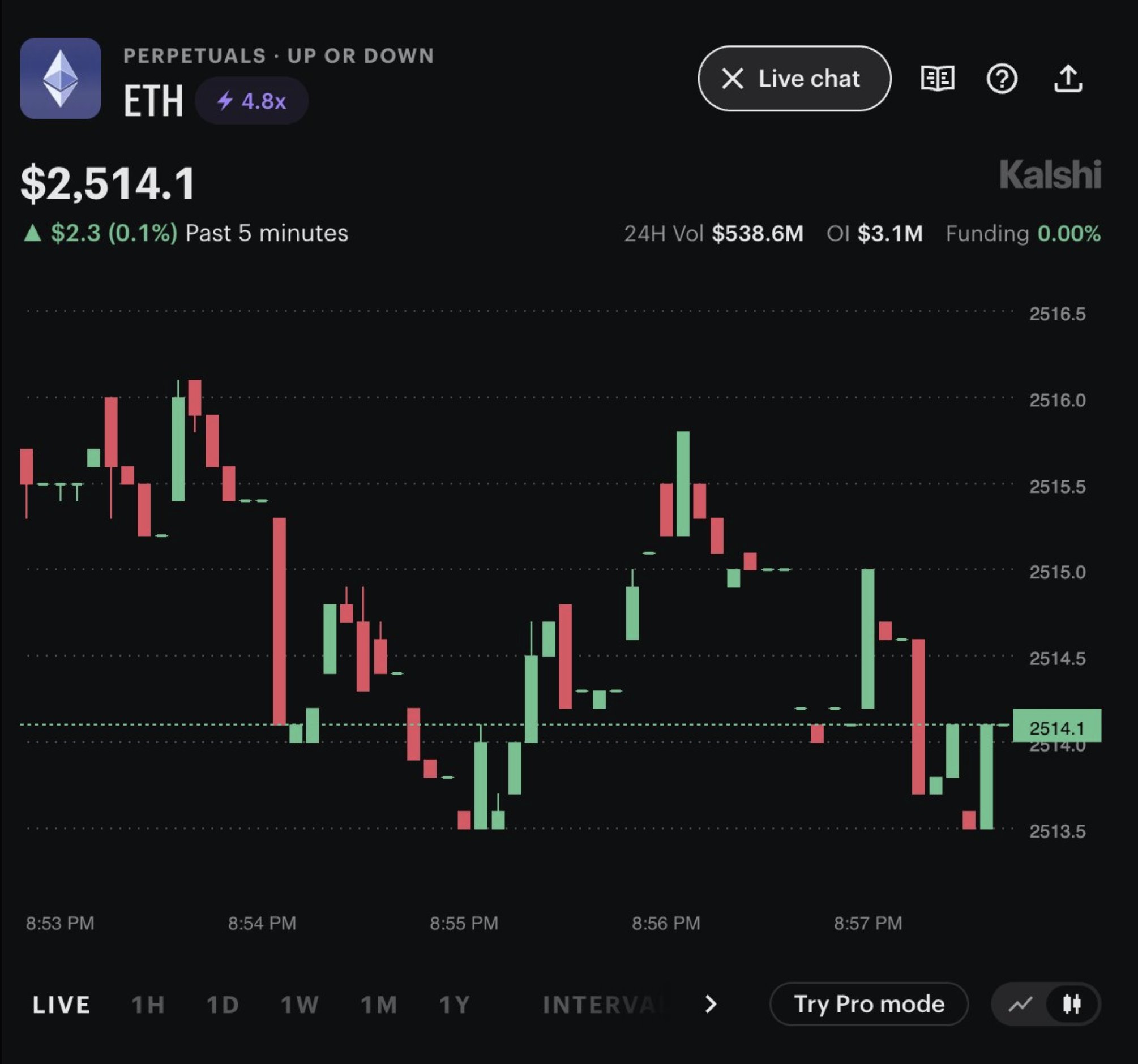
Task: Click the 4.8x leverage badge
Action: pyautogui.click(x=251, y=101)
